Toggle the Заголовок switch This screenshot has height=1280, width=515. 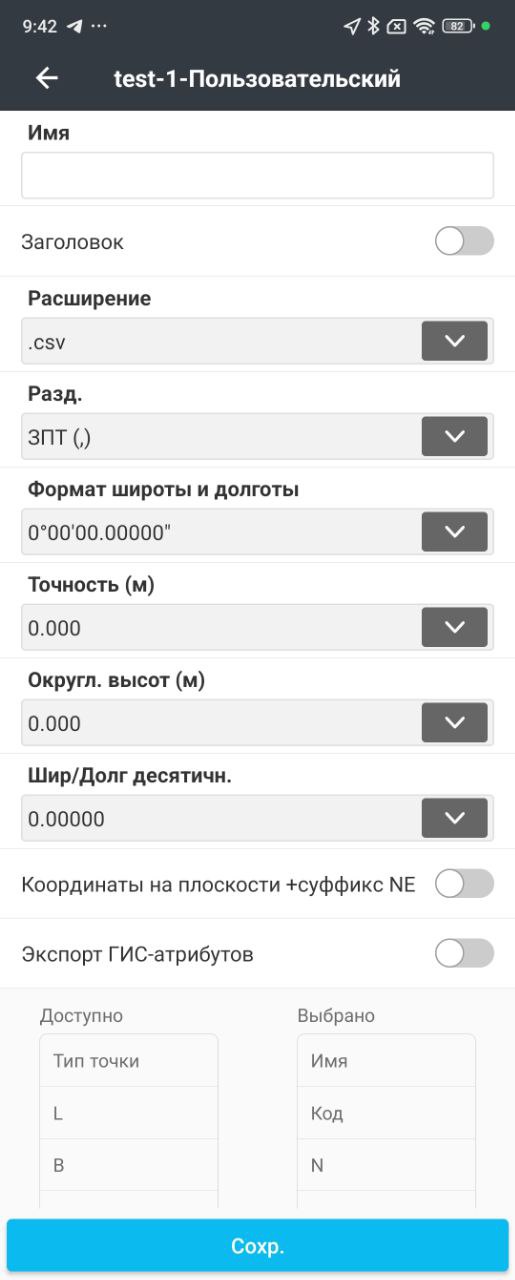[x=464, y=241]
